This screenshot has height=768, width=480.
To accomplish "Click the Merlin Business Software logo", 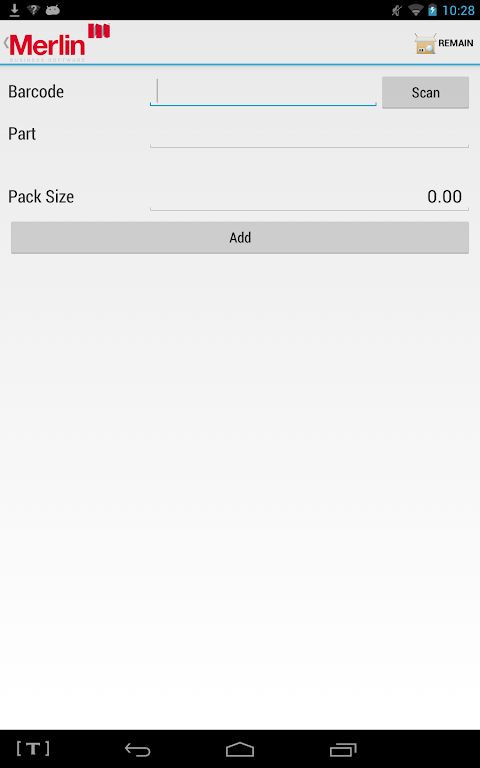I will pyautogui.click(x=60, y=43).
